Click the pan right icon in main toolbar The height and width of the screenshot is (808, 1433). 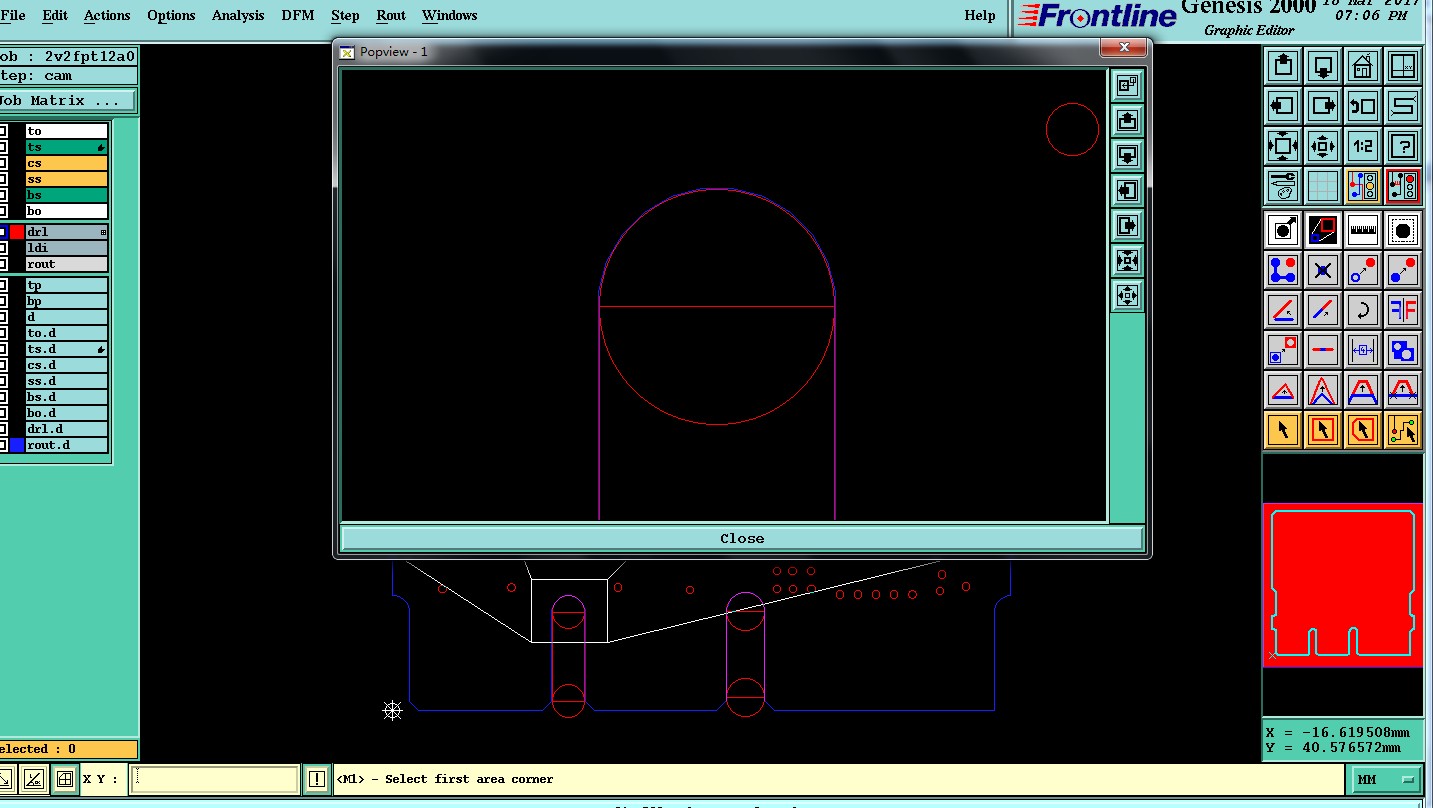[1323, 106]
